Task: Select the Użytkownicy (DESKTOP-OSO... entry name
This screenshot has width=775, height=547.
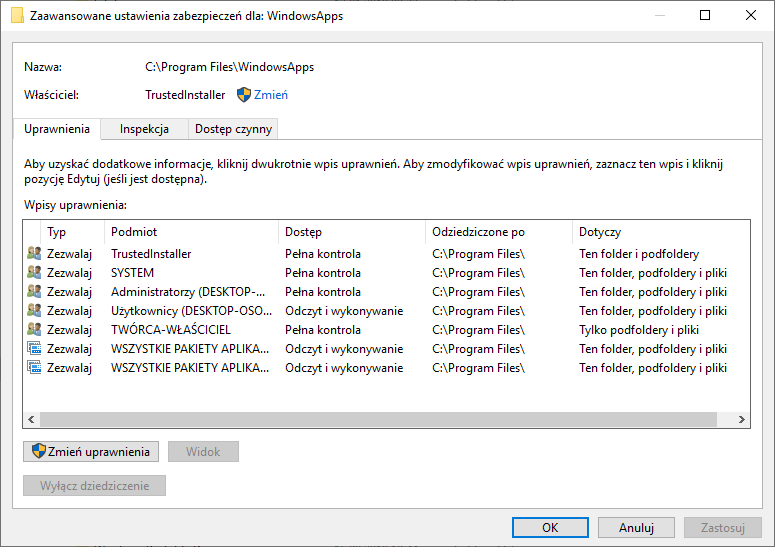Action: 191,310
